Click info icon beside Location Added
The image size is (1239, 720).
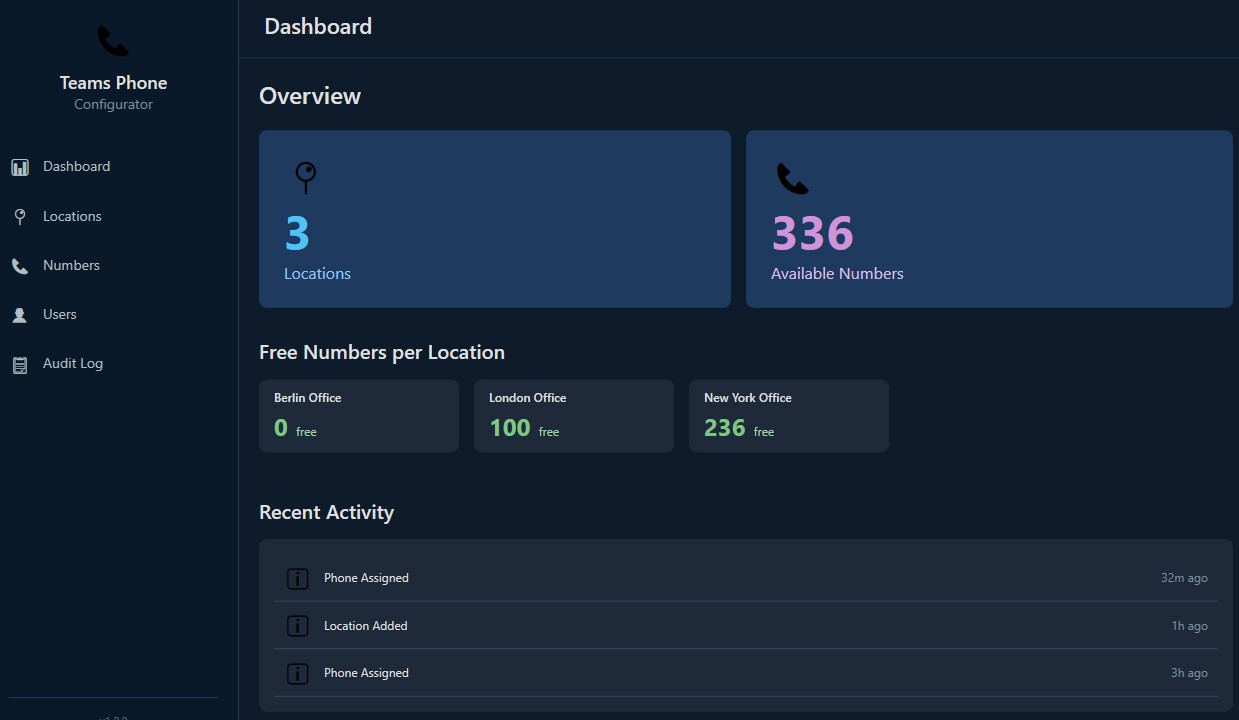tap(298, 626)
